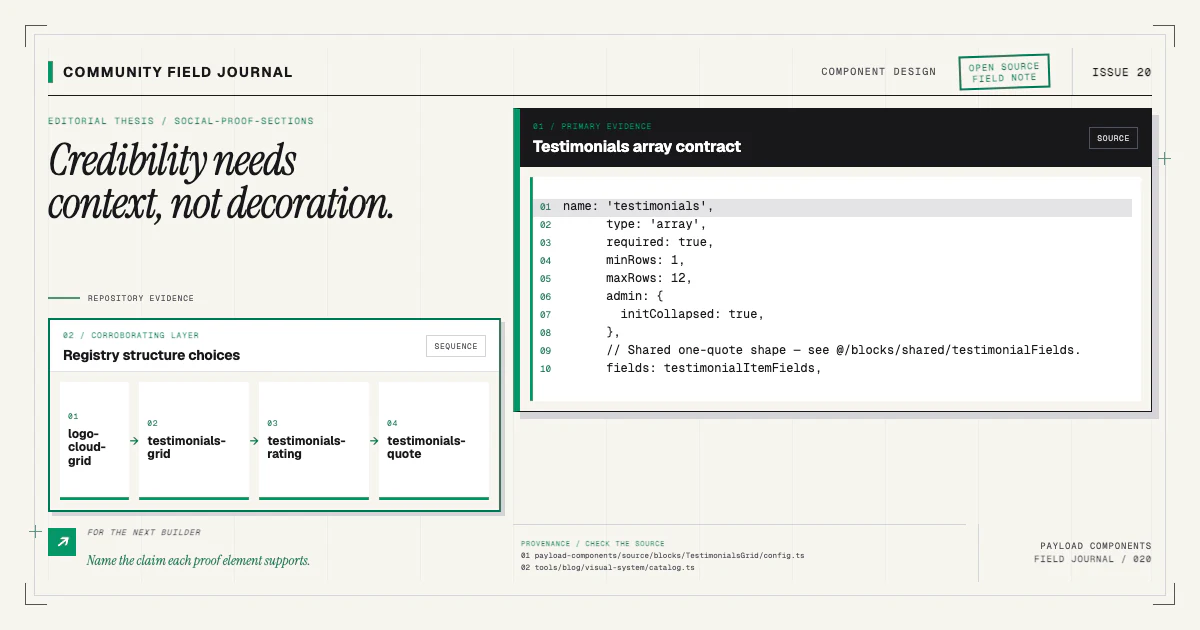Click the SOURCE button in code header
The width and height of the screenshot is (1200, 630).
click(1113, 138)
